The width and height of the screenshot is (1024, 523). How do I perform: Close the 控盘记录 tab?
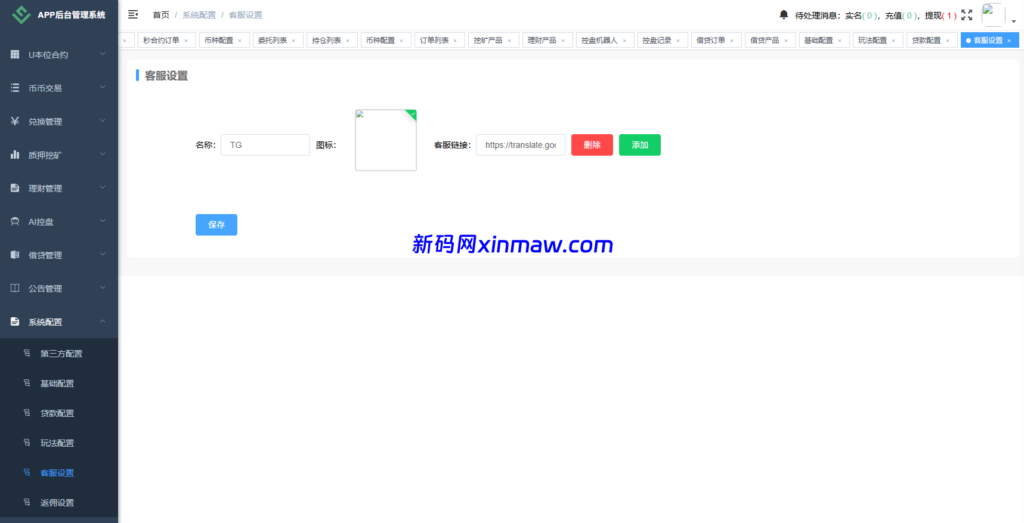point(678,40)
